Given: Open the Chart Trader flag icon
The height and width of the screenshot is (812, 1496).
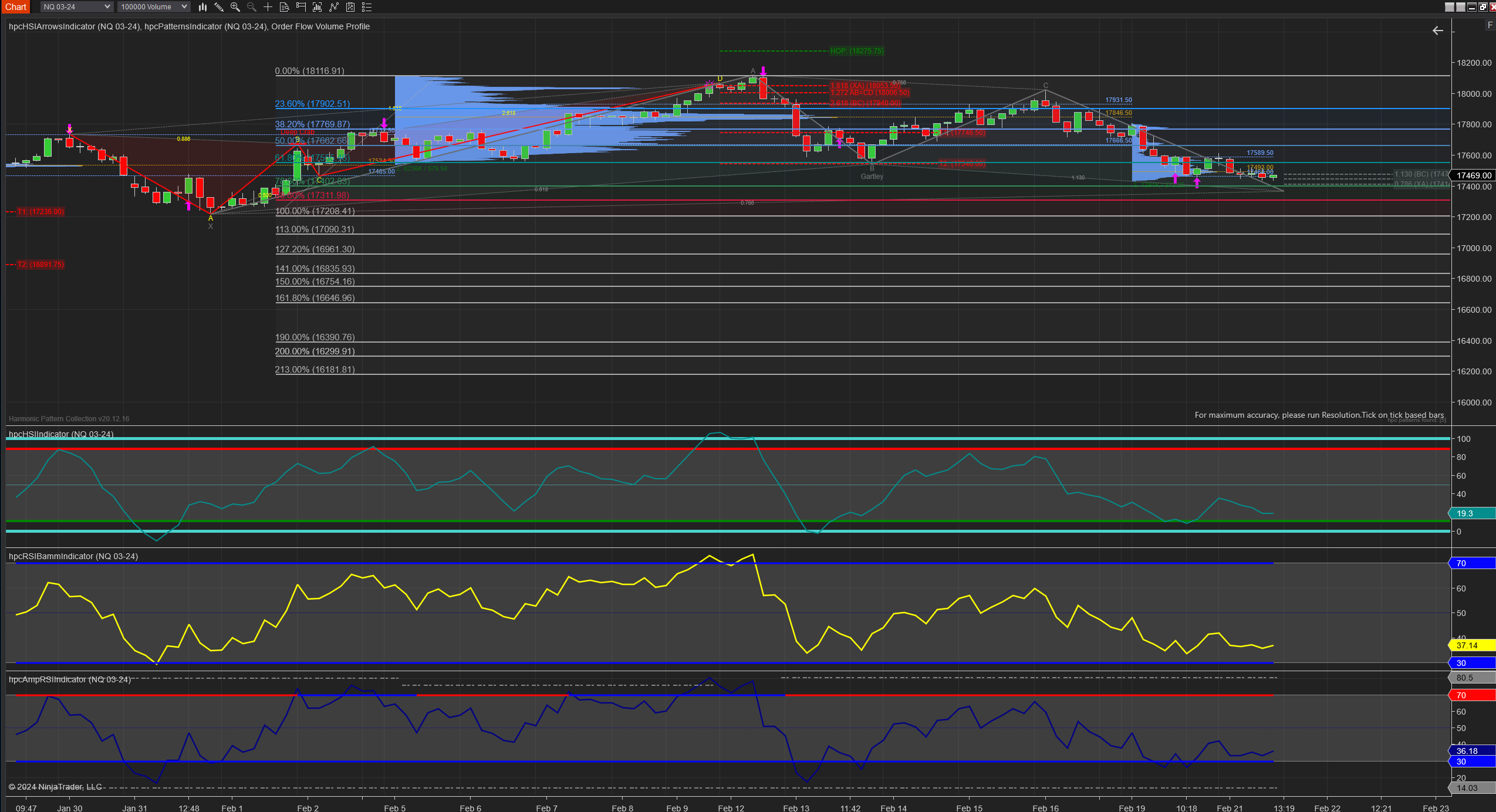Looking at the screenshot, I should (x=301, y=7).
